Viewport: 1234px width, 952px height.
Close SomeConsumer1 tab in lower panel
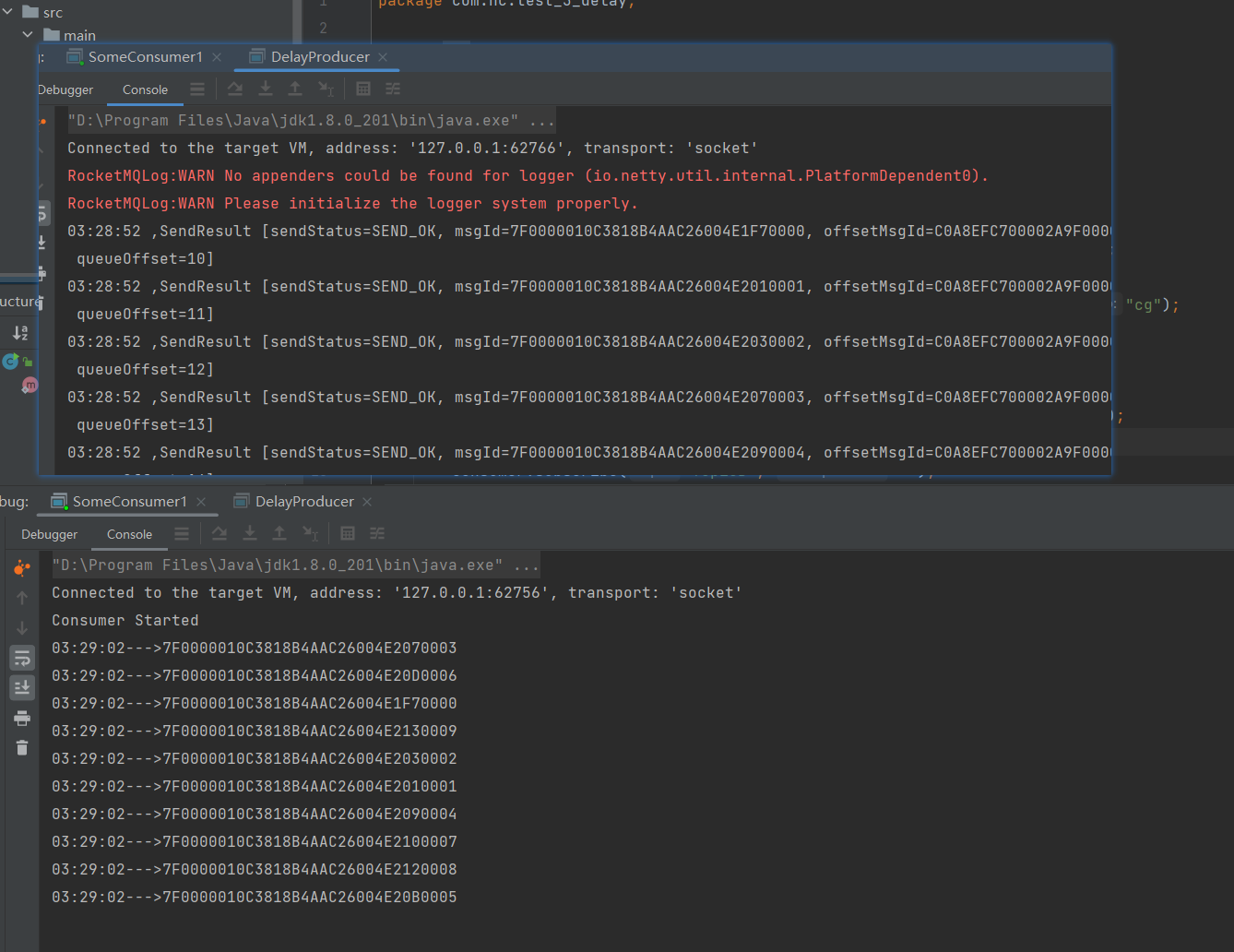pos(201,502)
